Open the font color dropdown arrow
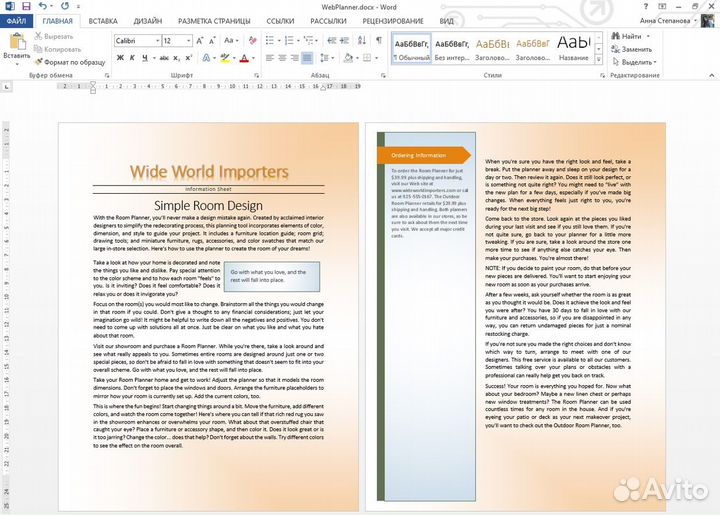 coord(253,58)
